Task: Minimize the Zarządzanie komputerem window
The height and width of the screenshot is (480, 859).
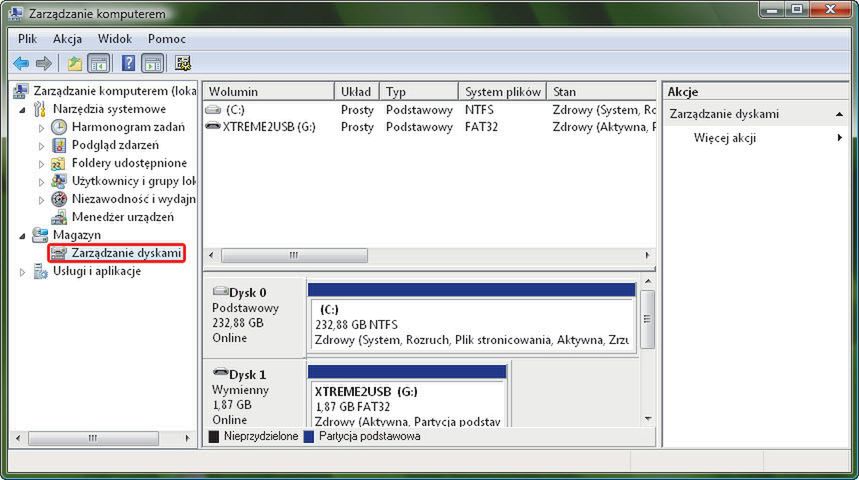Action: 772,9
